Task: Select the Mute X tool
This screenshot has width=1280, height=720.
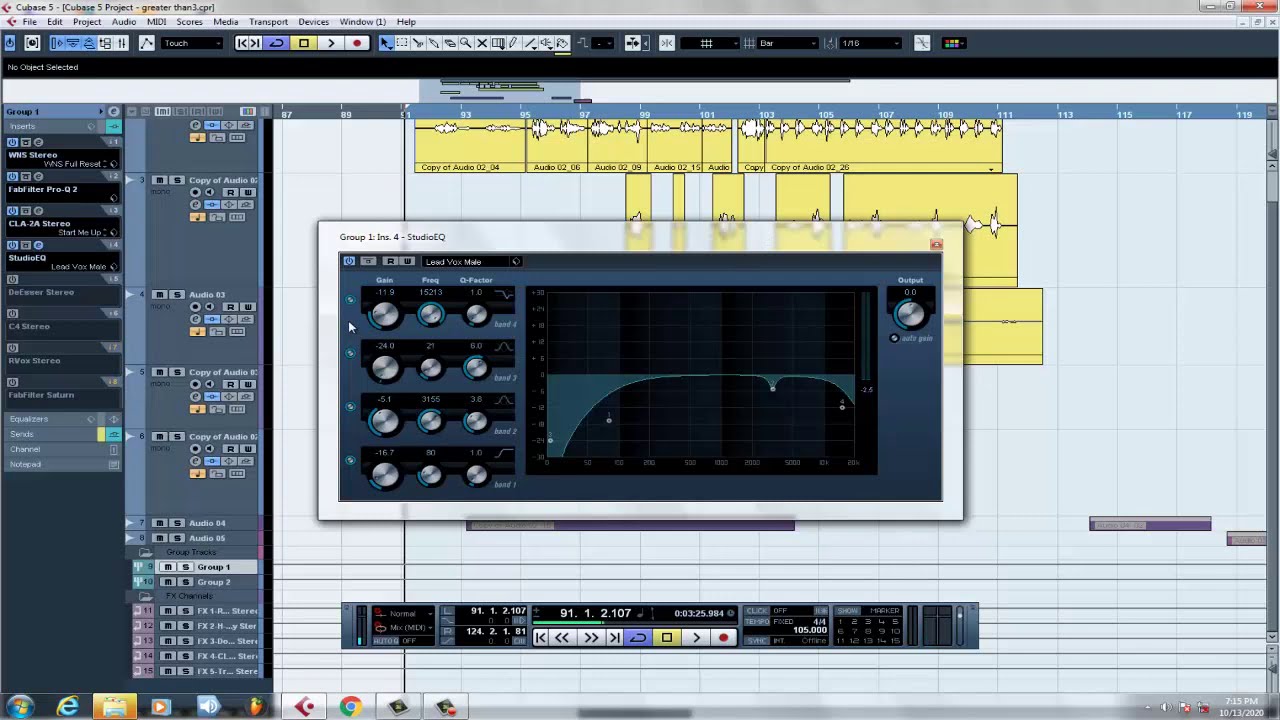Action: pyautogui.click(x=482, y=43)
